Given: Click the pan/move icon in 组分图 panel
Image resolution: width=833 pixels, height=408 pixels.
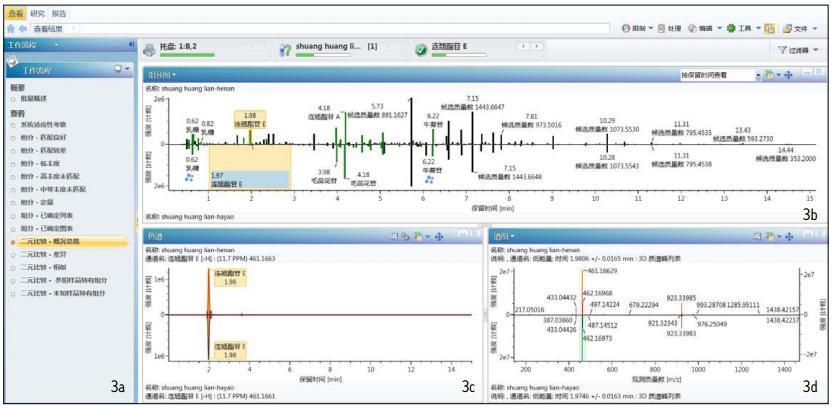Looking at the screenshot, I should (788, 75).
